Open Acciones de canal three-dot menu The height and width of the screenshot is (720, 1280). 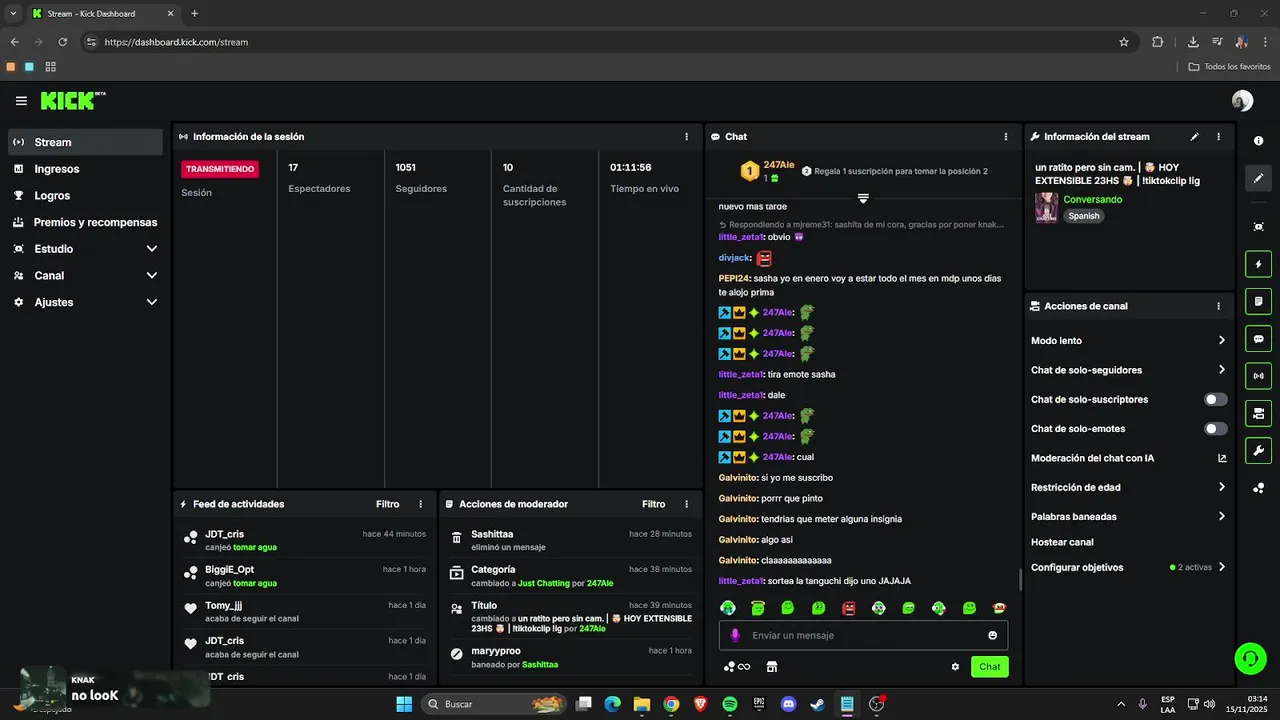1218,306
